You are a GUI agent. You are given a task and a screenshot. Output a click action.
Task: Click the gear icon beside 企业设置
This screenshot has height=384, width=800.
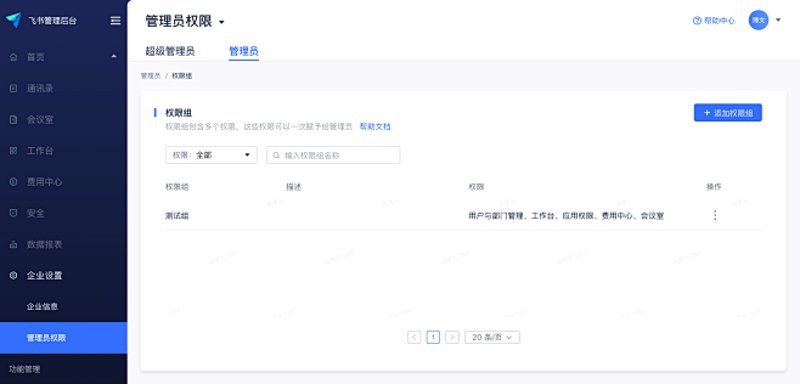pyautogui.click(x=14, y=275)
